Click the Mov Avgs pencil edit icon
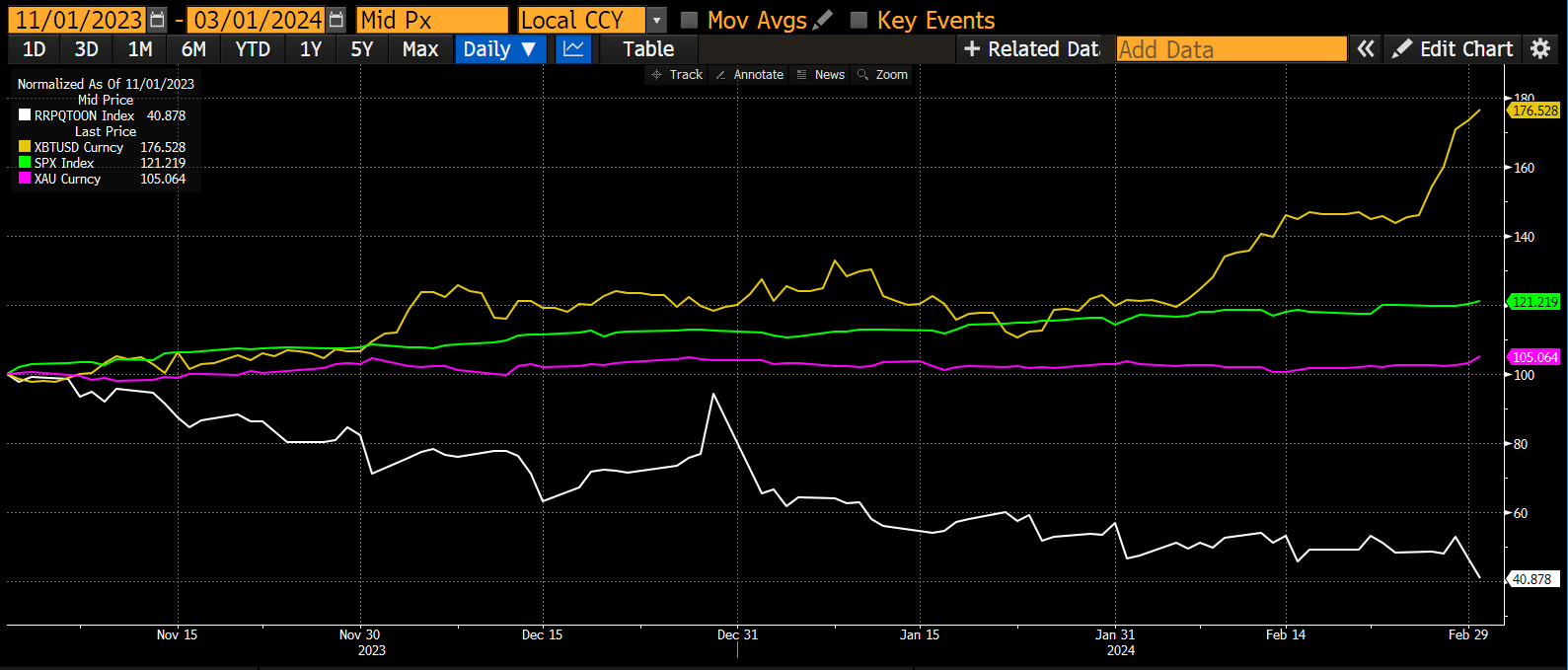The image size is (1568, 670). [823, 20]
